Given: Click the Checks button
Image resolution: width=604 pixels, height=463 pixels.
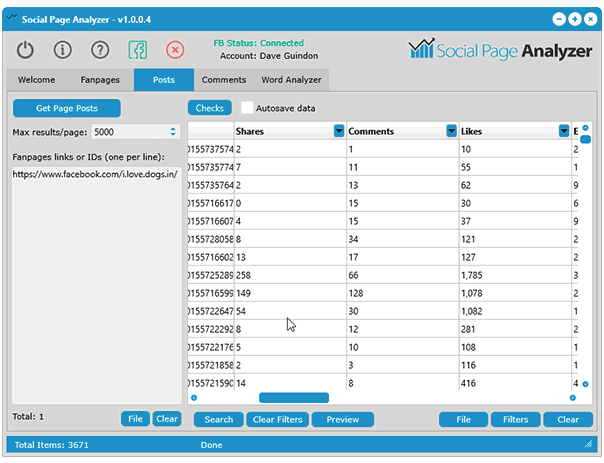Looking at the screenshot, I should tap(210, 108).
